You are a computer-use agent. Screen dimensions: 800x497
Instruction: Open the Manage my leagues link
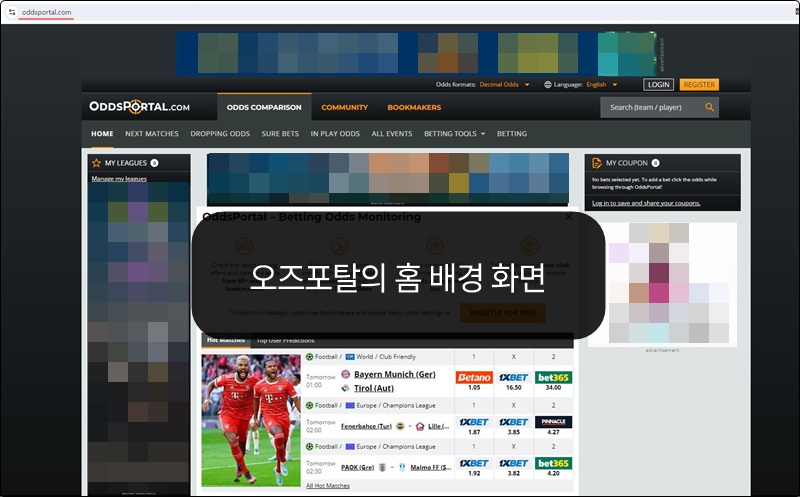(x=119, y=179)
